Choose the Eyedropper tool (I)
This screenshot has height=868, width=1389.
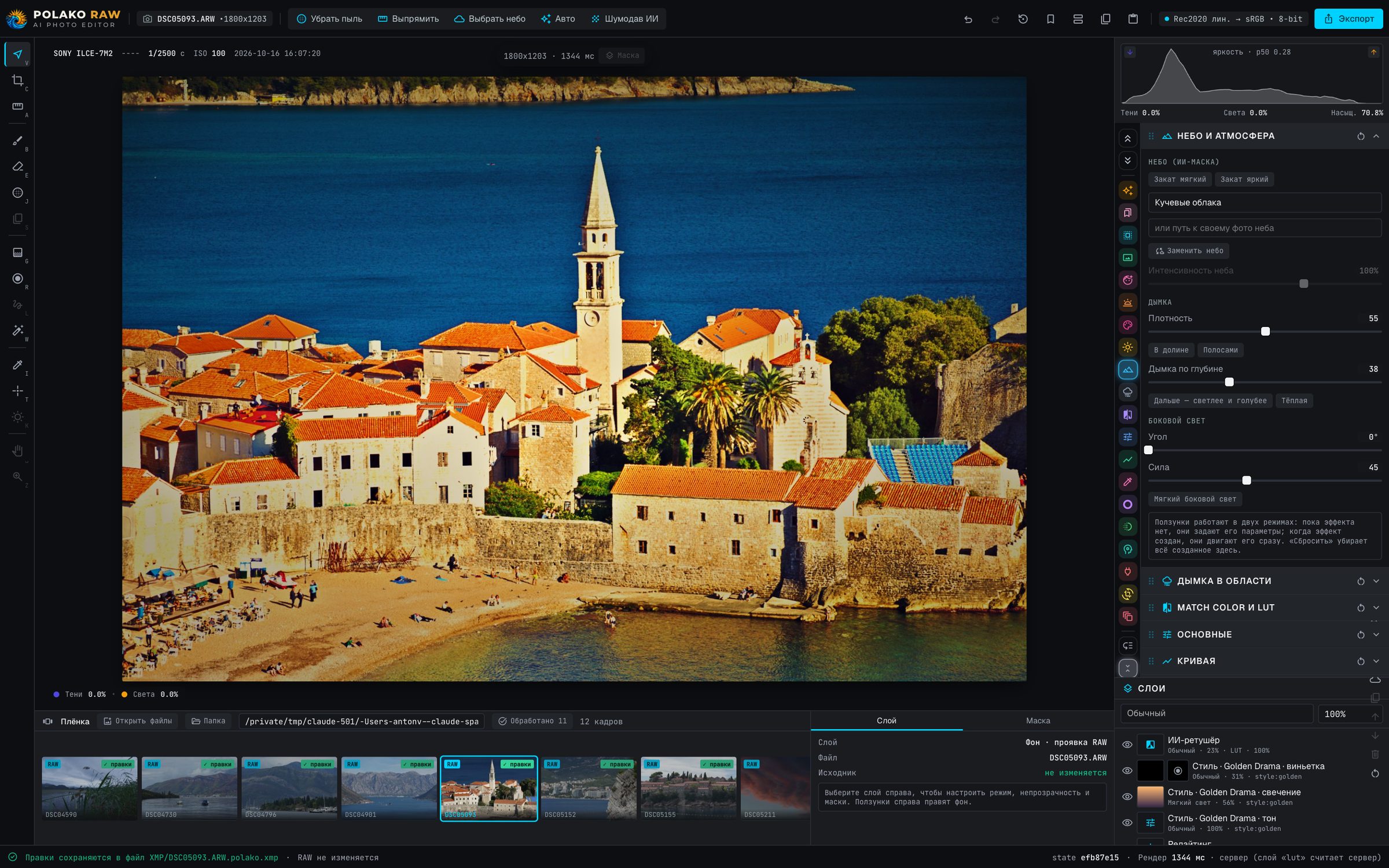[x=17, y=365]
